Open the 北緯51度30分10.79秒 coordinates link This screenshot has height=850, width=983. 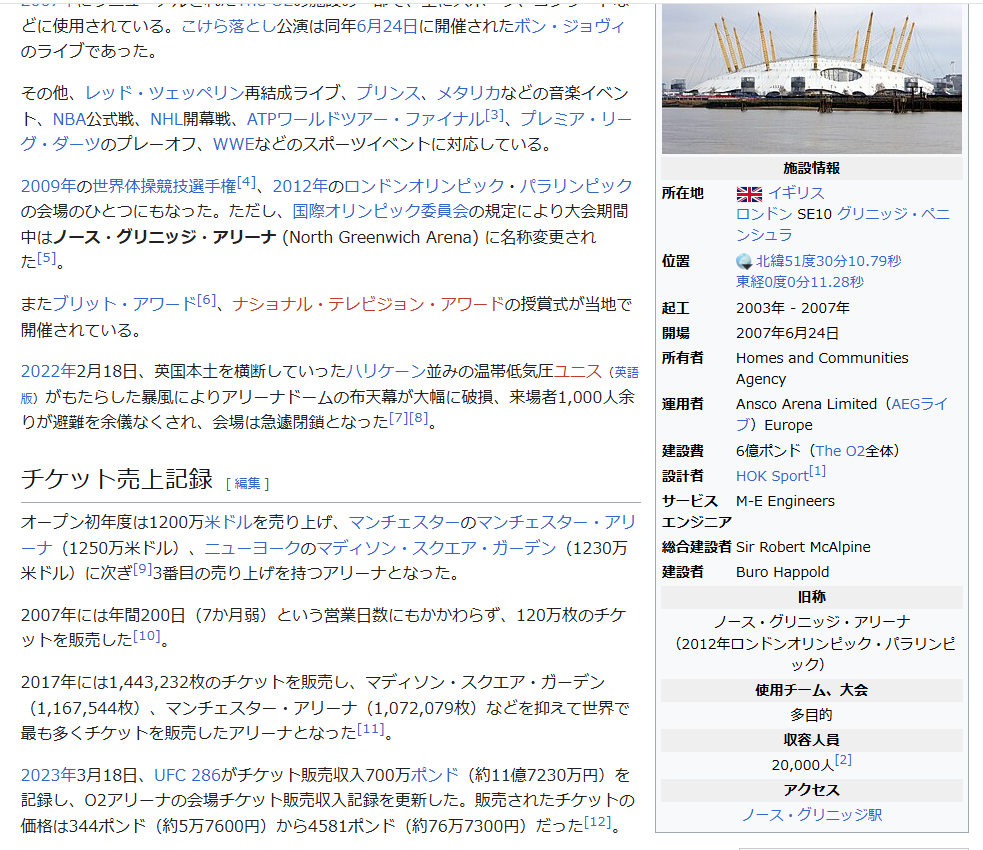(x=828, y=261)
